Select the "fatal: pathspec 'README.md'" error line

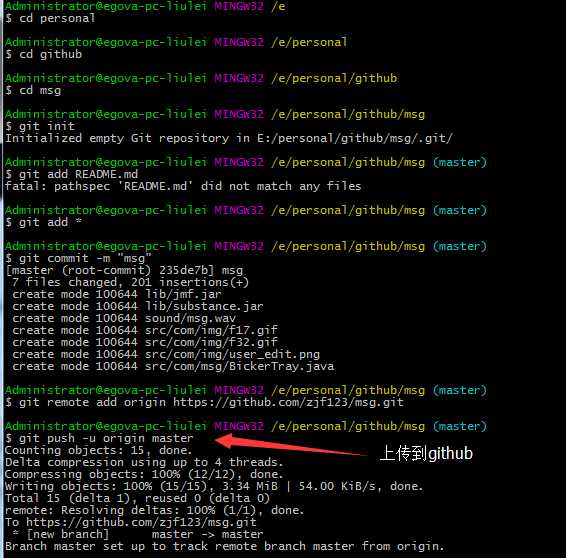(x=183, y=186)
